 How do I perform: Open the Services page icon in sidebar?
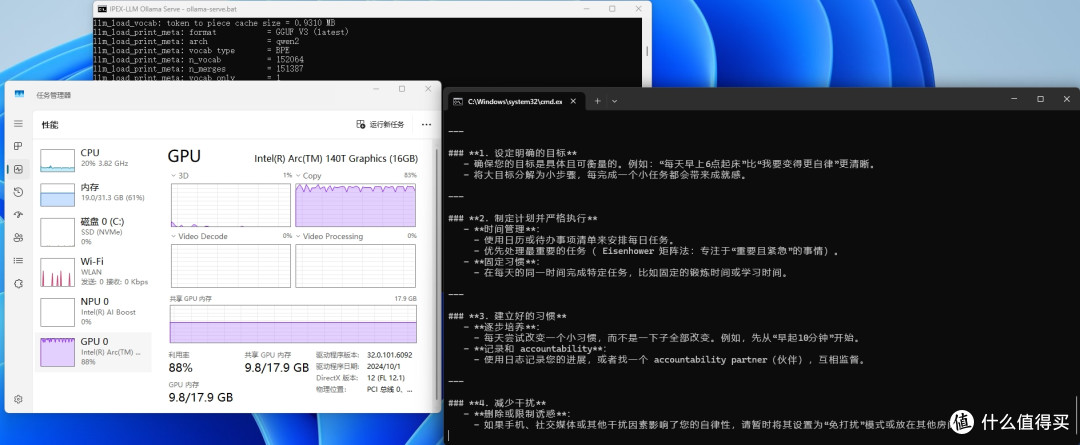[19, 283]
